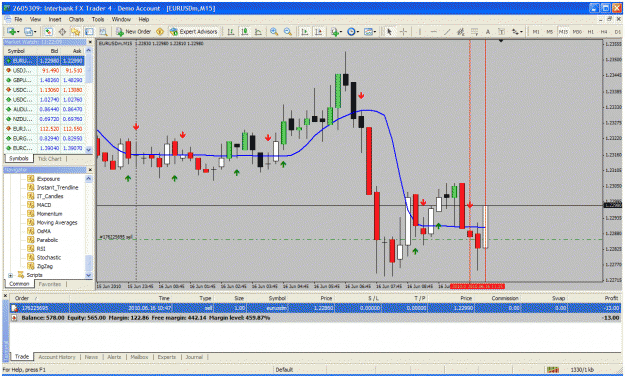Open the Indicators list dropdown

[x=336, y=31]
